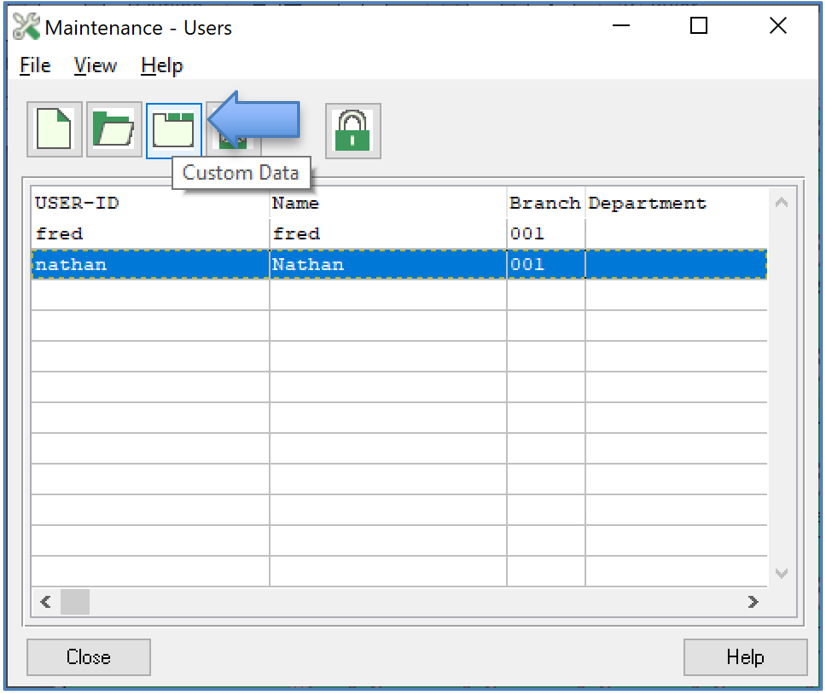
Task: Select Nathan in the Name column
Action: click(308, 265)
